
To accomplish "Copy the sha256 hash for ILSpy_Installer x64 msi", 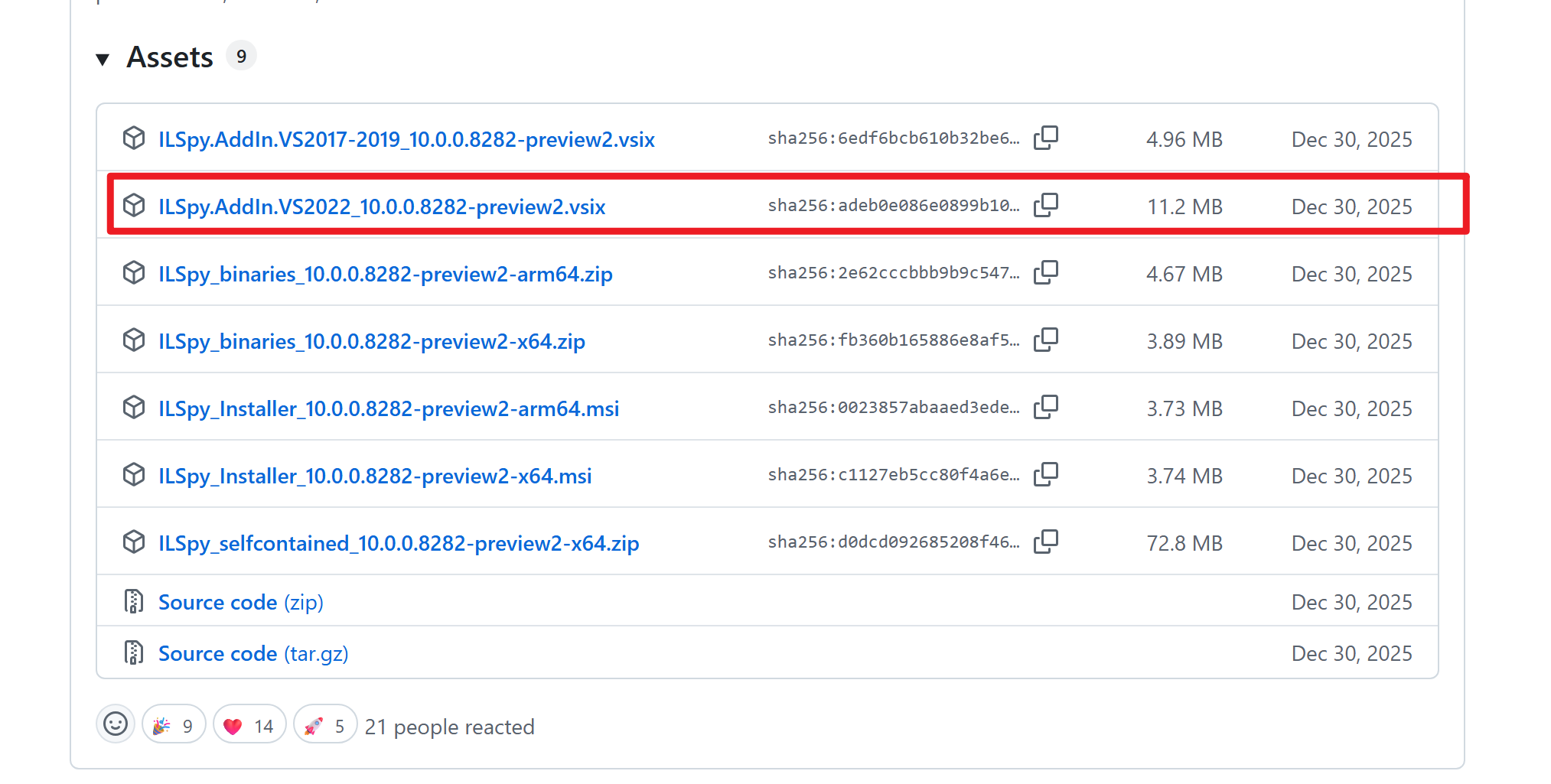I will [1046, 475].
